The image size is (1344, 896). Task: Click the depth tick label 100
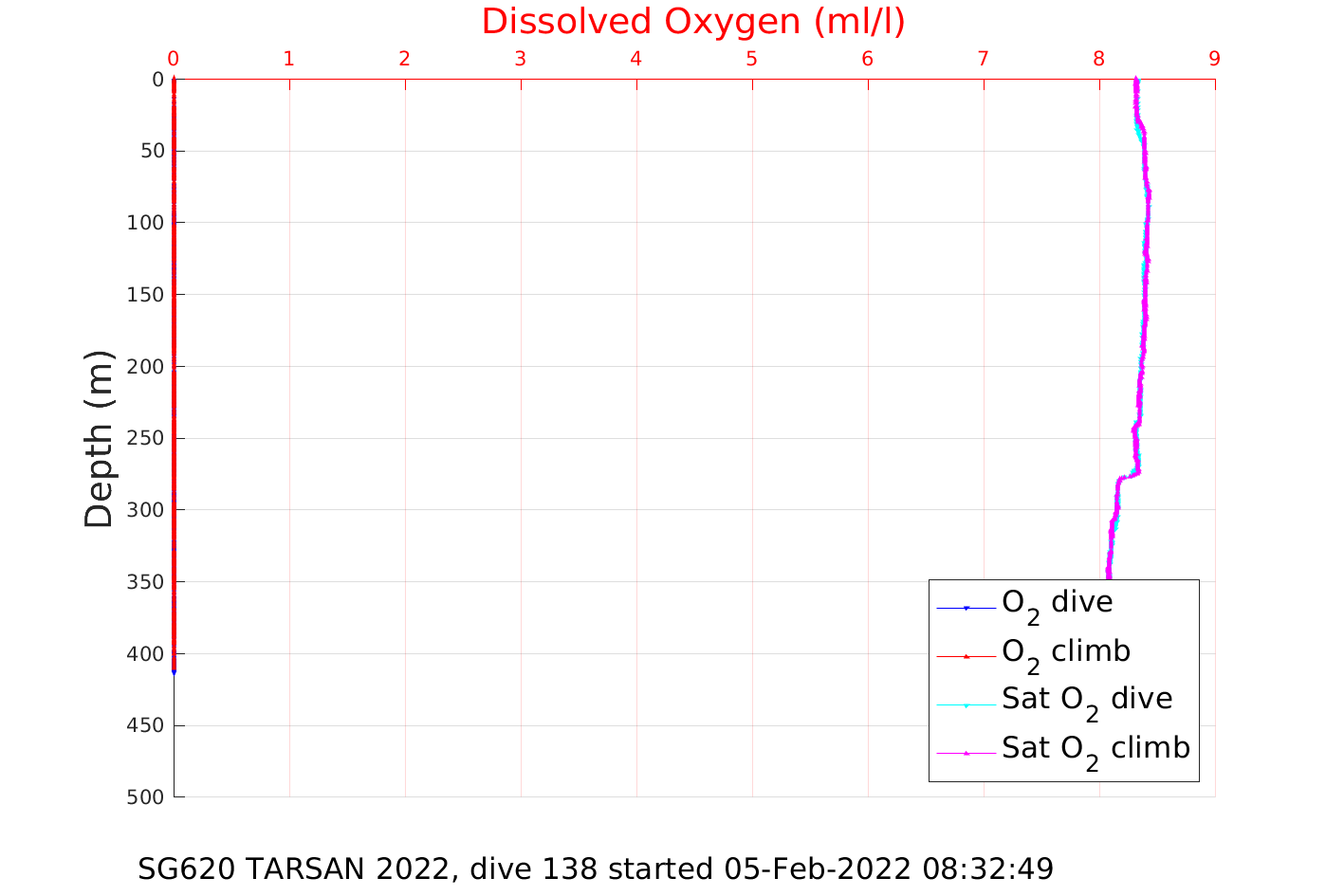(145, 223)
